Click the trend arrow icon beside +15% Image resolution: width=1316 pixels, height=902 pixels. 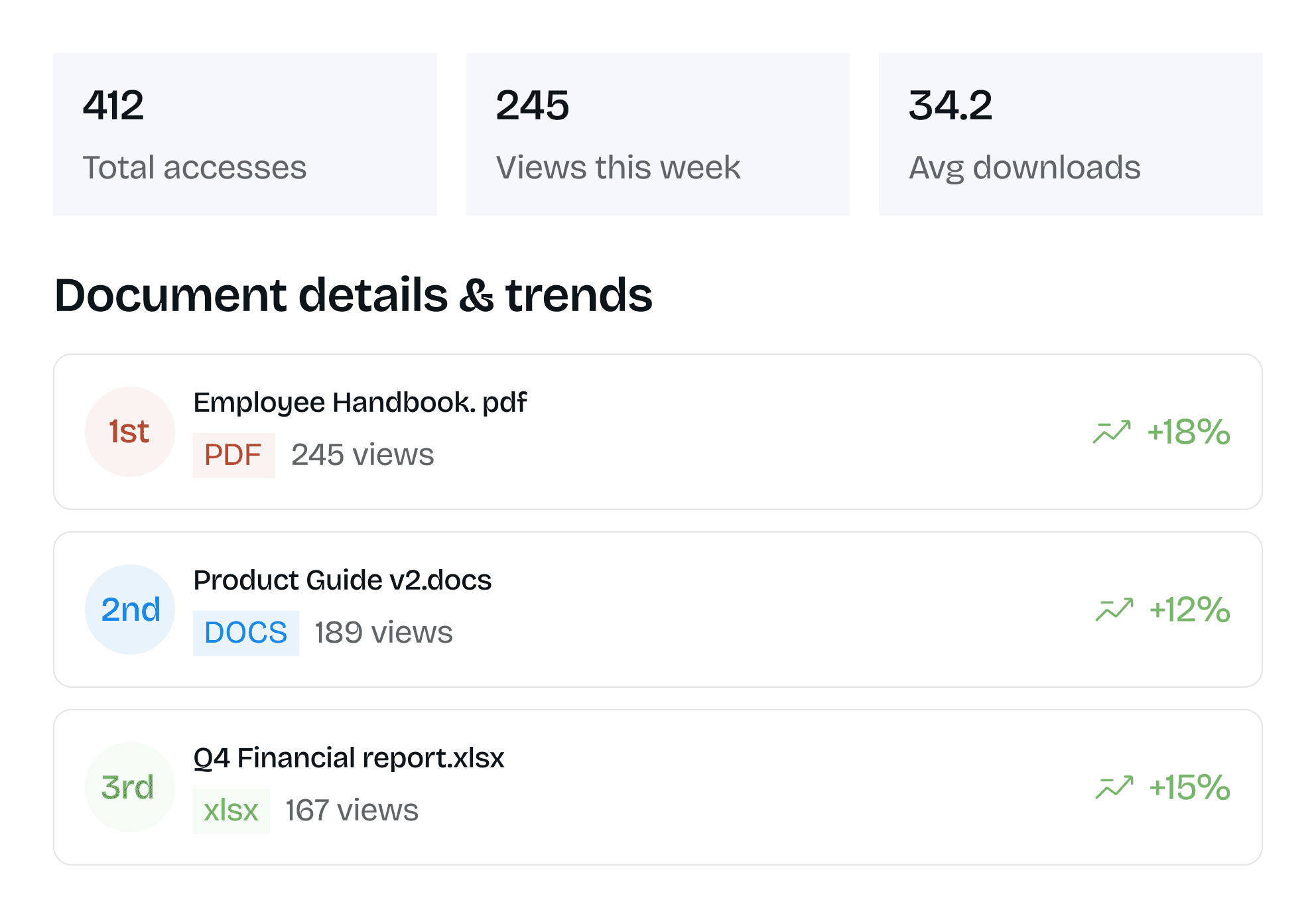(x=1114, y=787)
